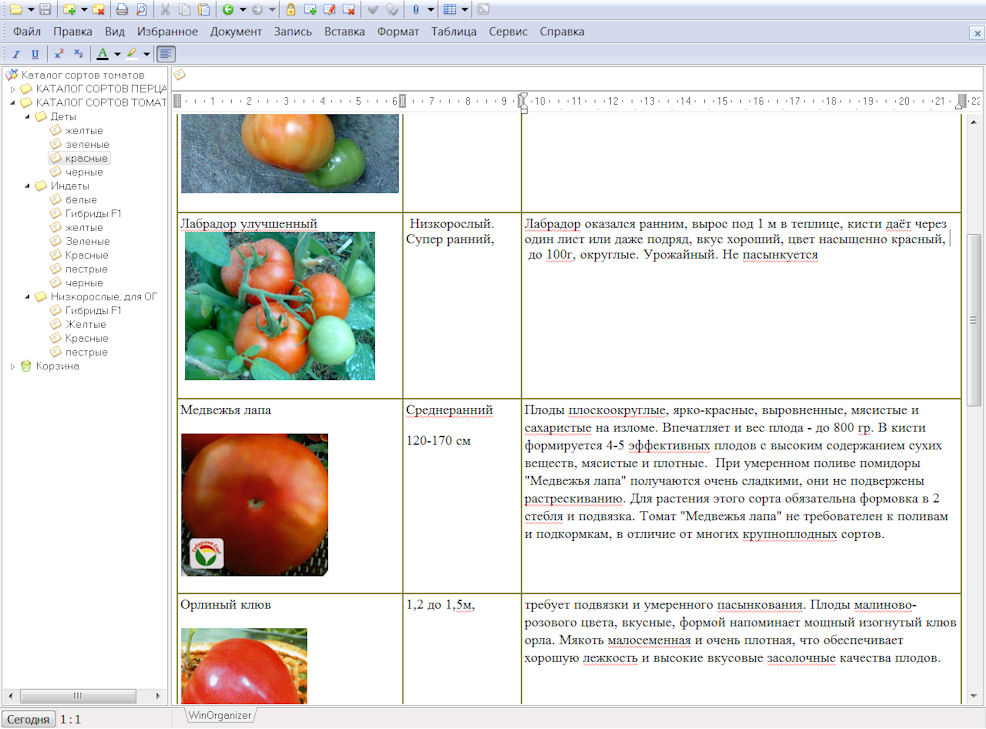Image resolution: width=986 pixels, height=729 pixels.
Task: Open the Корзина trash item
Action: 57,366
